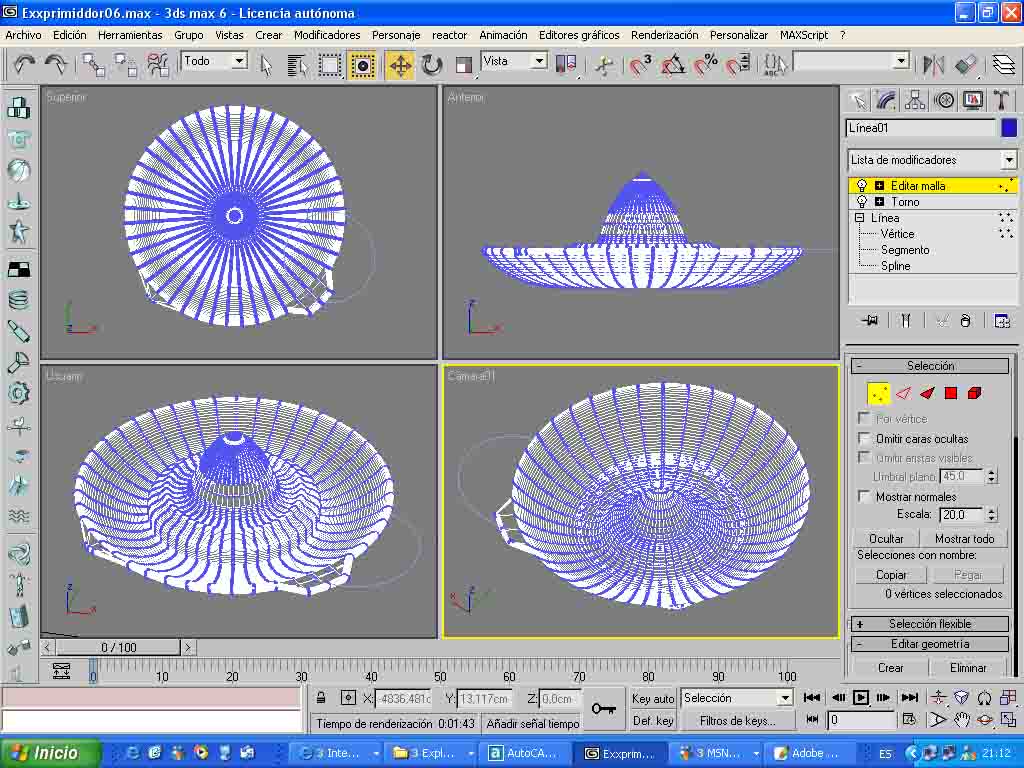The image size is (1024, 768).
Task: Enable the Mostrar normales checkbox
Action: point(864,496)
